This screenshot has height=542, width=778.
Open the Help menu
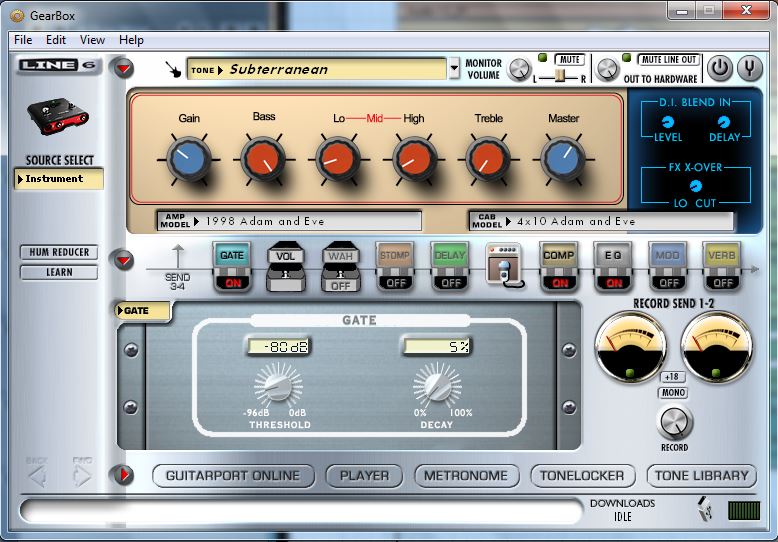pyautogui.click(x=131, y=40)
